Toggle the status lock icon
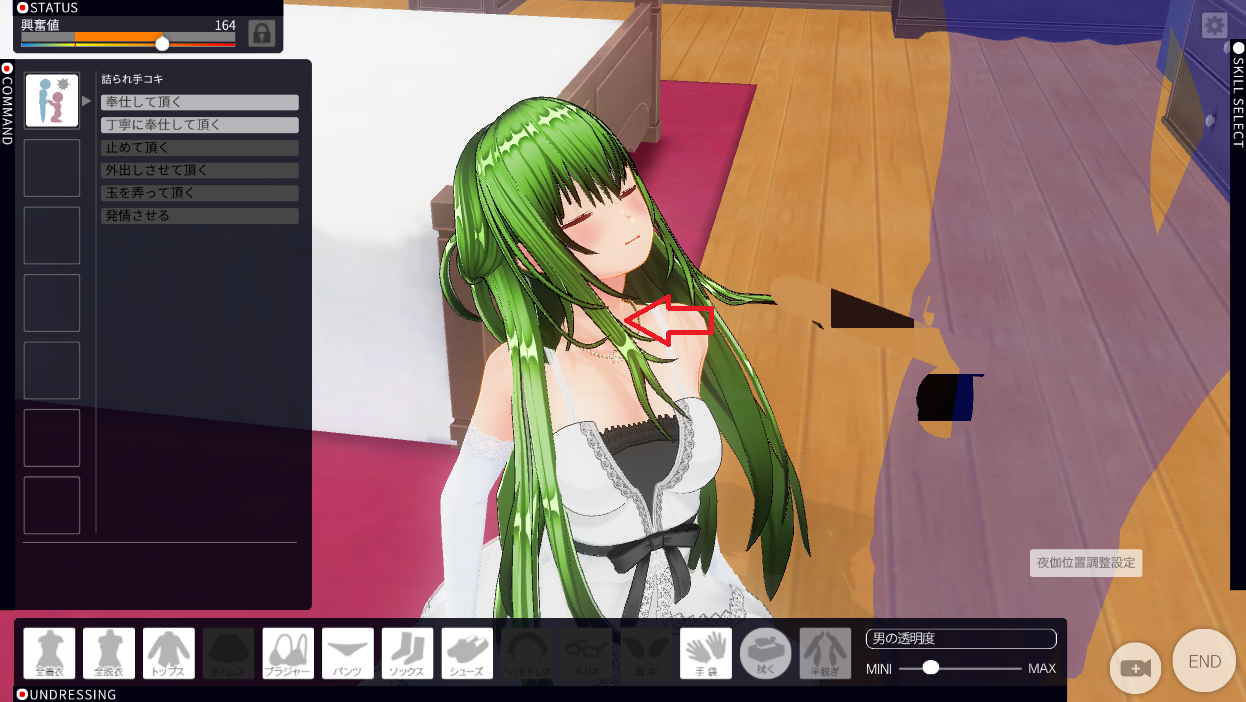The height and width of the screenshot is (702, 1246). pos(262,33)
